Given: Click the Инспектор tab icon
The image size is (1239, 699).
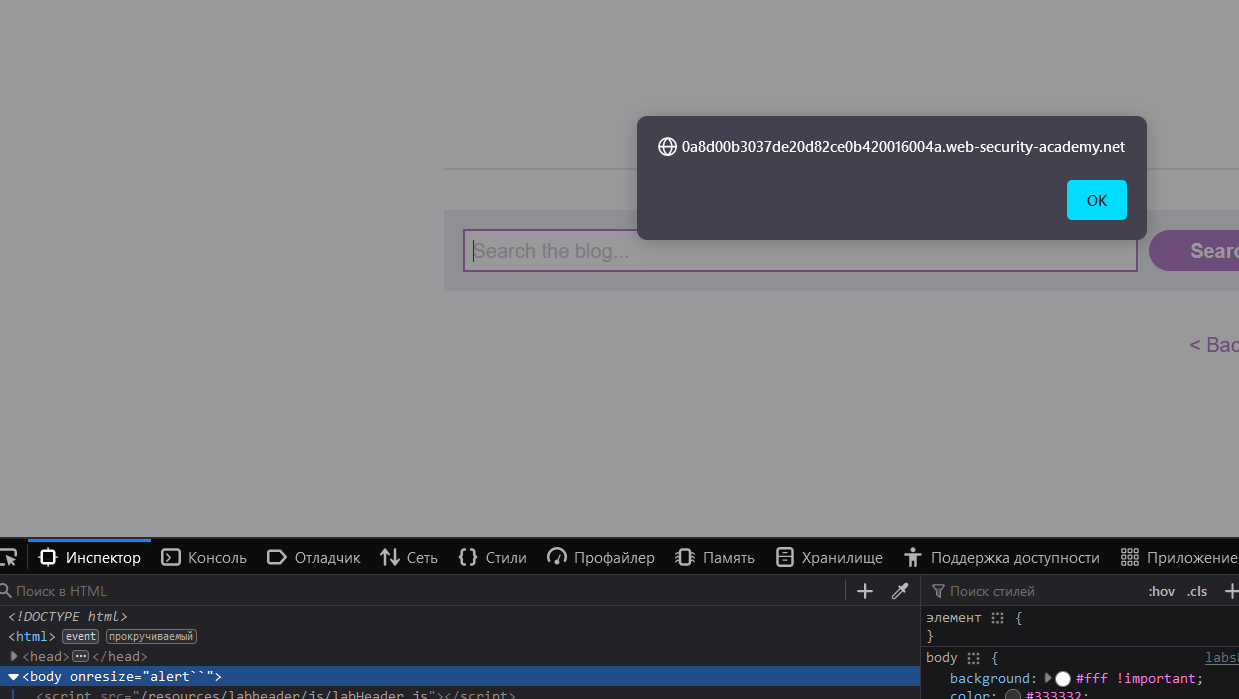Looking at the screenshot, I should pos(48,557).
